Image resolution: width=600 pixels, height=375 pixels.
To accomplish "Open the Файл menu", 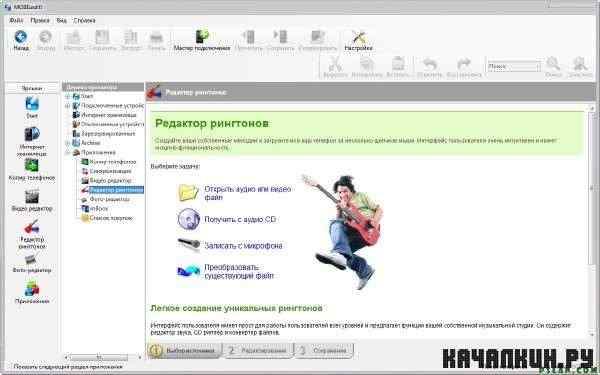I will pyautogui.click(x=16, y=20).
